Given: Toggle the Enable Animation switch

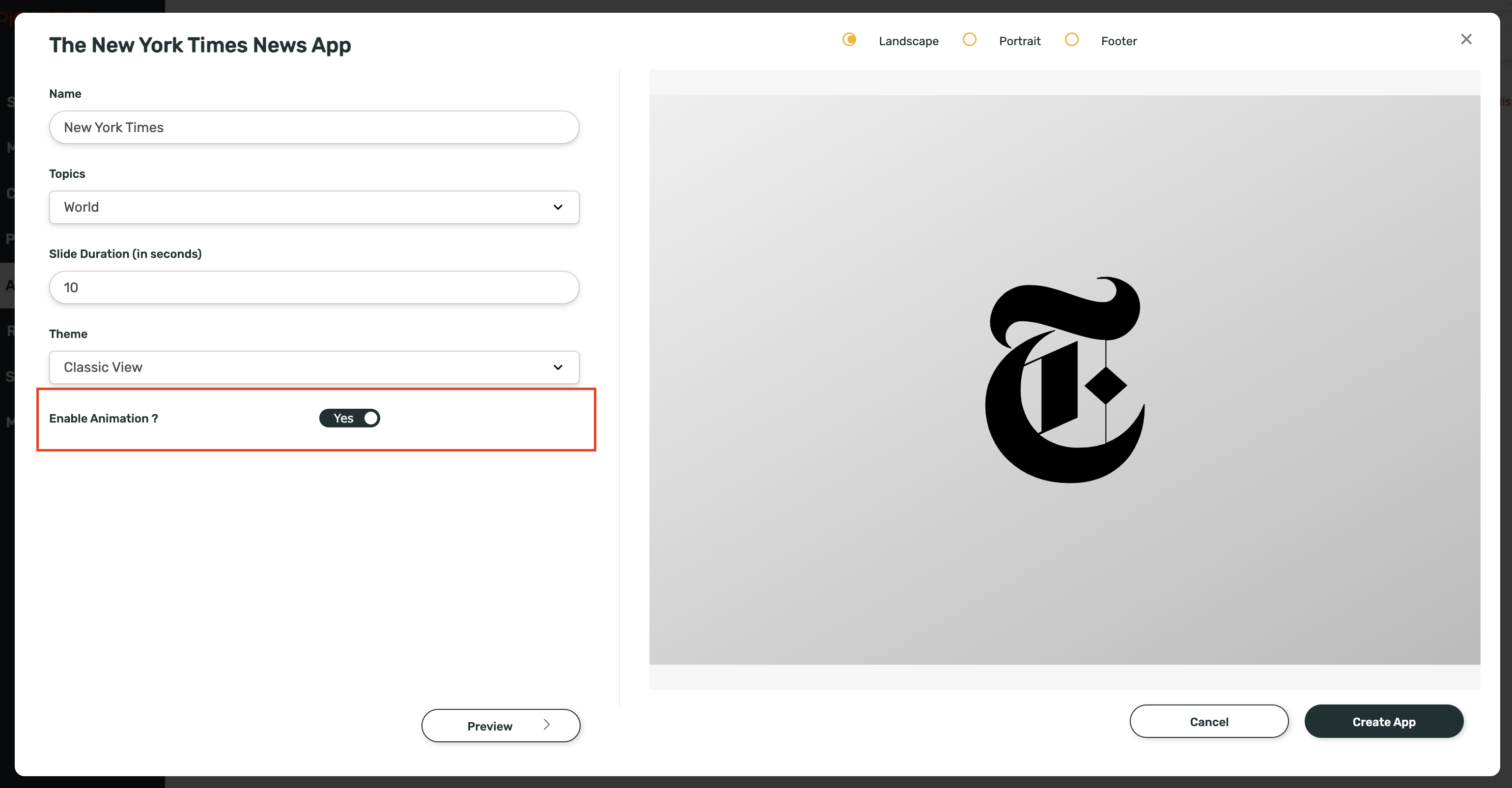Looking at the screenshot, I should click(350, 418).
